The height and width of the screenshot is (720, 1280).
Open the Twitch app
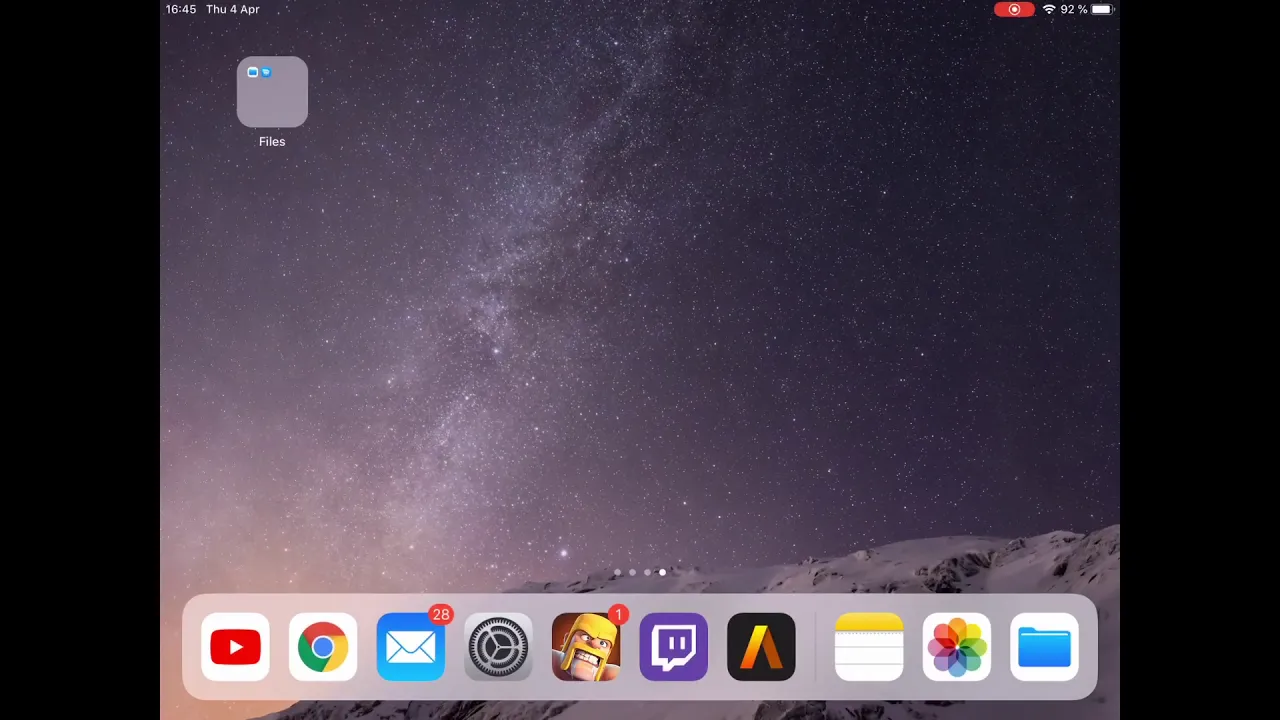tap(674, 647)
